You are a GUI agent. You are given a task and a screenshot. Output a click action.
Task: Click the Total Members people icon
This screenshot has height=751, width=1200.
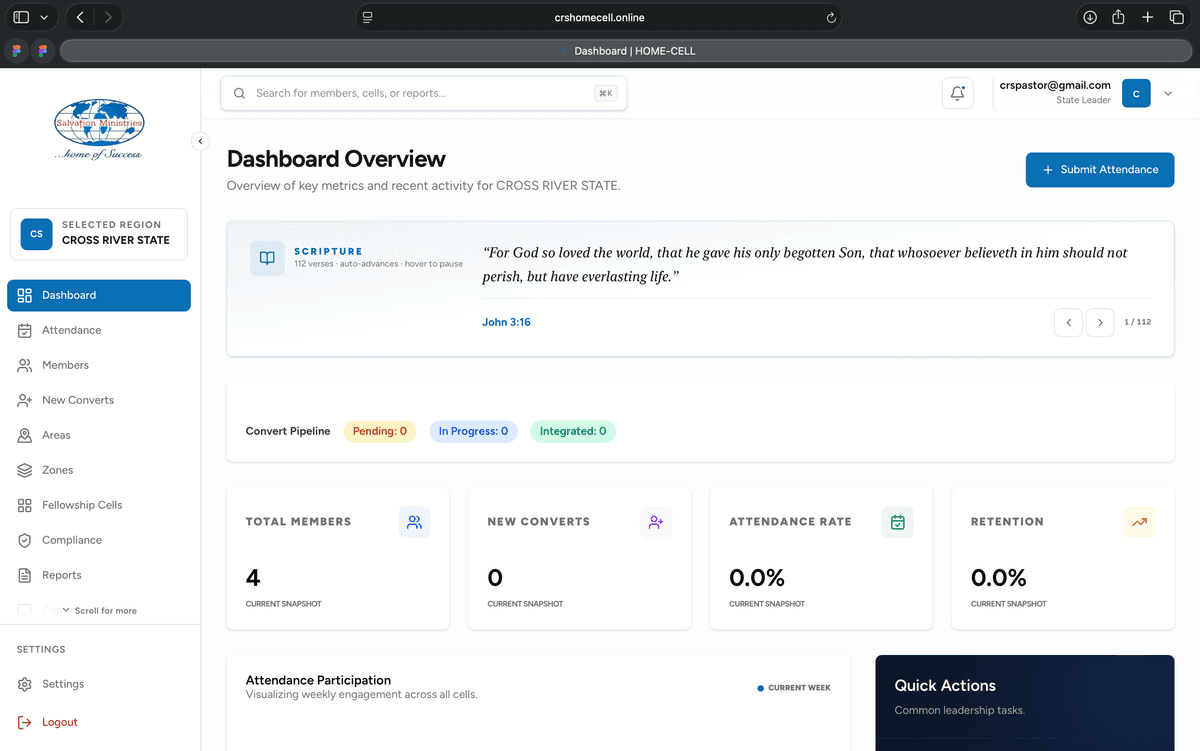(x=414, y=522)
